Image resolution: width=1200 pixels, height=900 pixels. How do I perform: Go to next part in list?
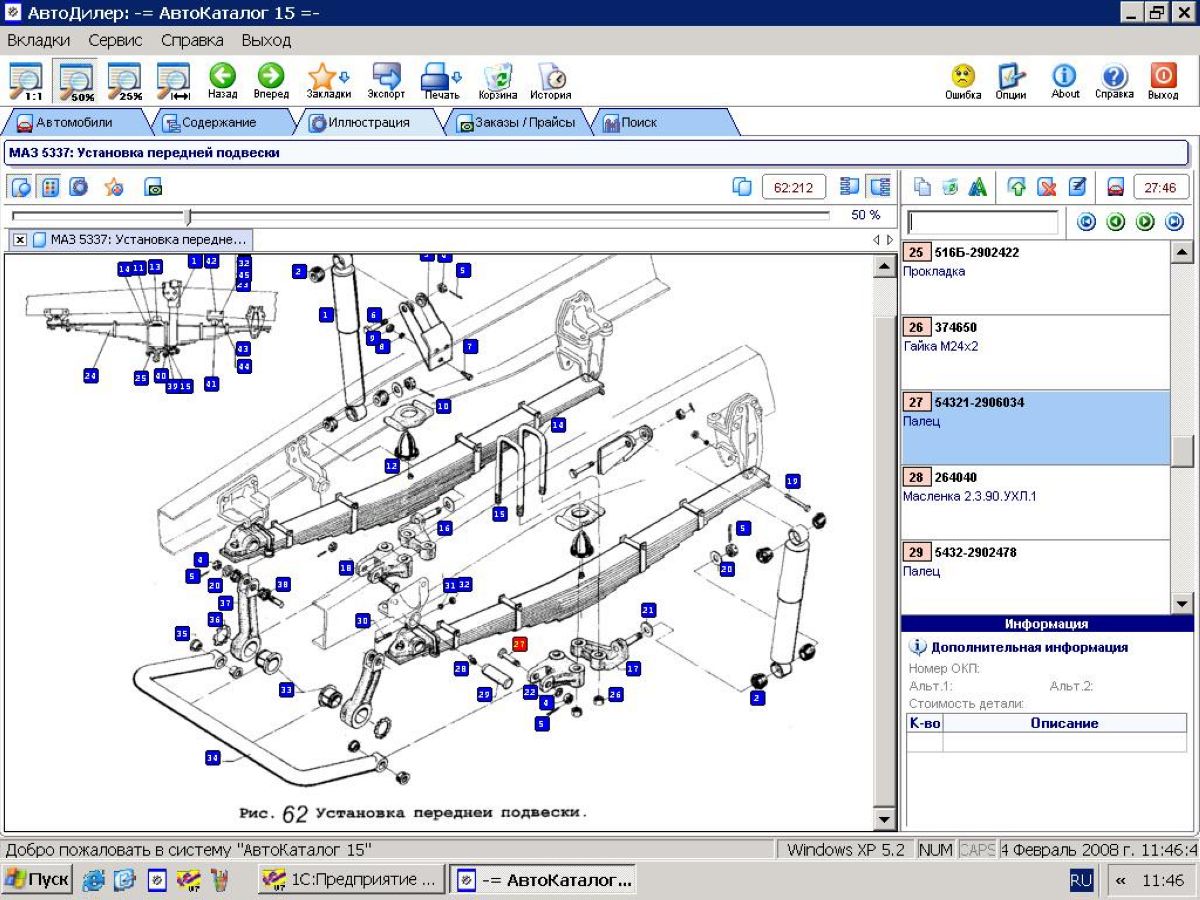(x=1145, y=222)
